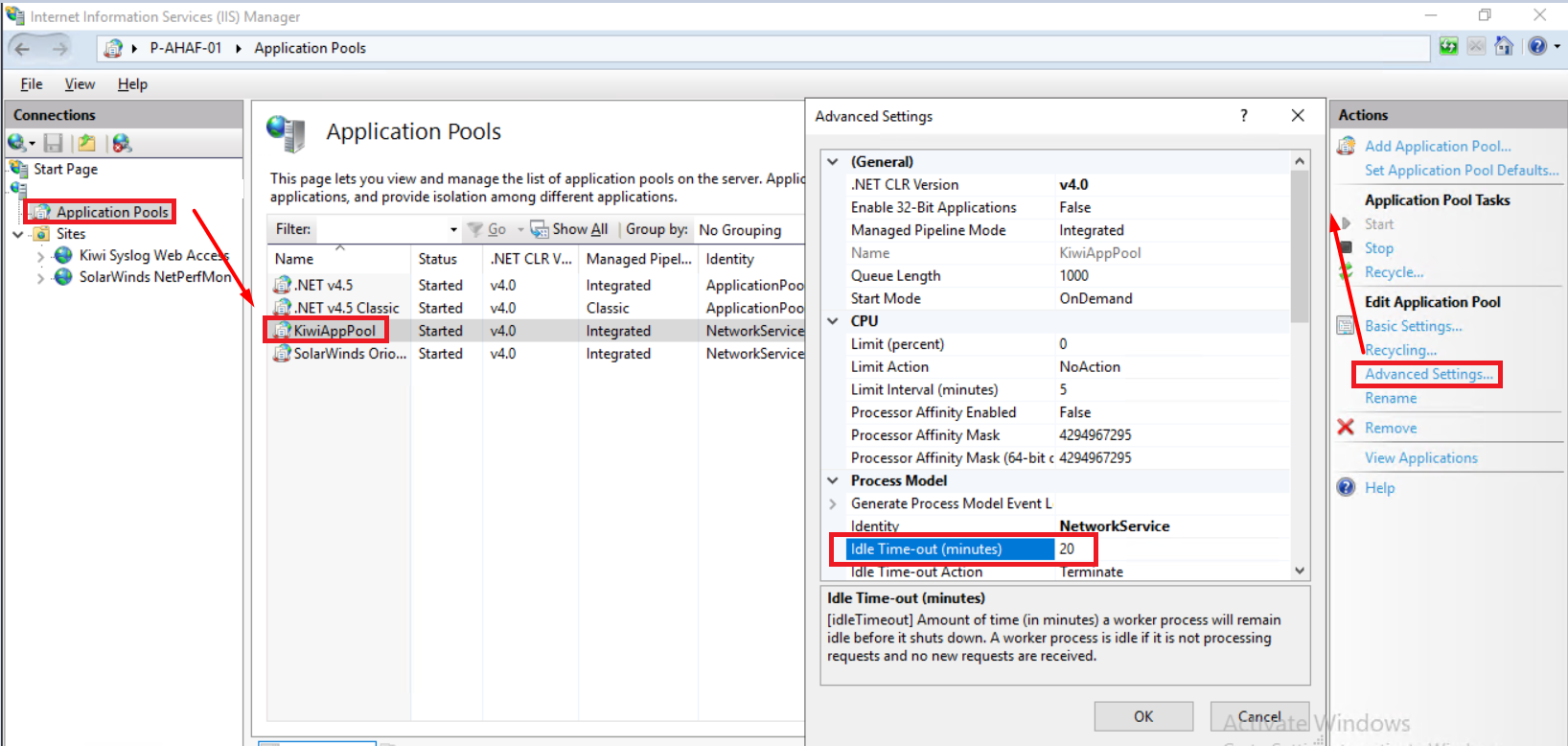The width and height of the screenshot is (1568, 746).
Task: Click Cancel in Advanced Settings dialog
Action: tap(1259, 716)
